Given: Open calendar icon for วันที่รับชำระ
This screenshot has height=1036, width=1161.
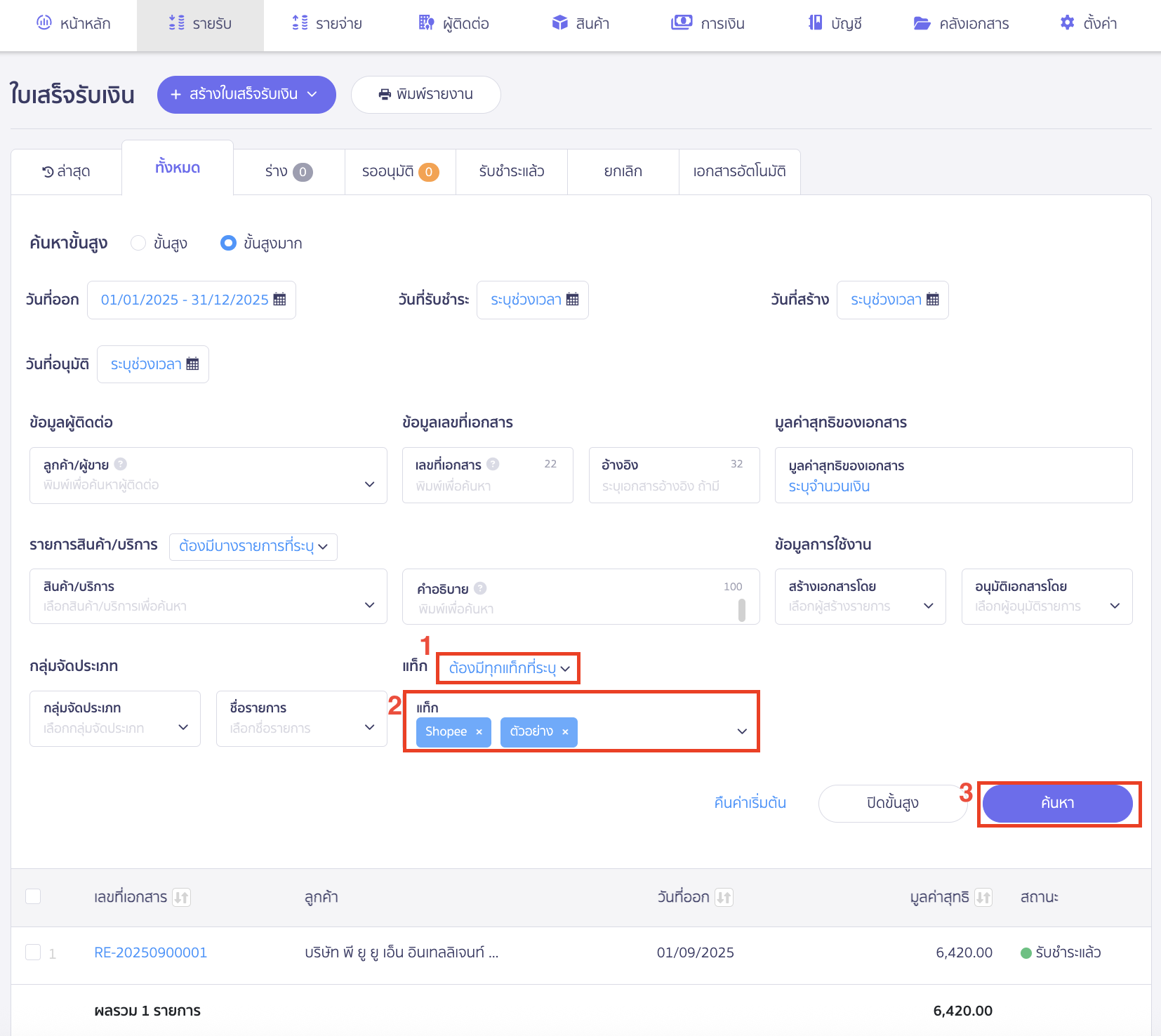Looking at the screenshot, I should point(572,300).
